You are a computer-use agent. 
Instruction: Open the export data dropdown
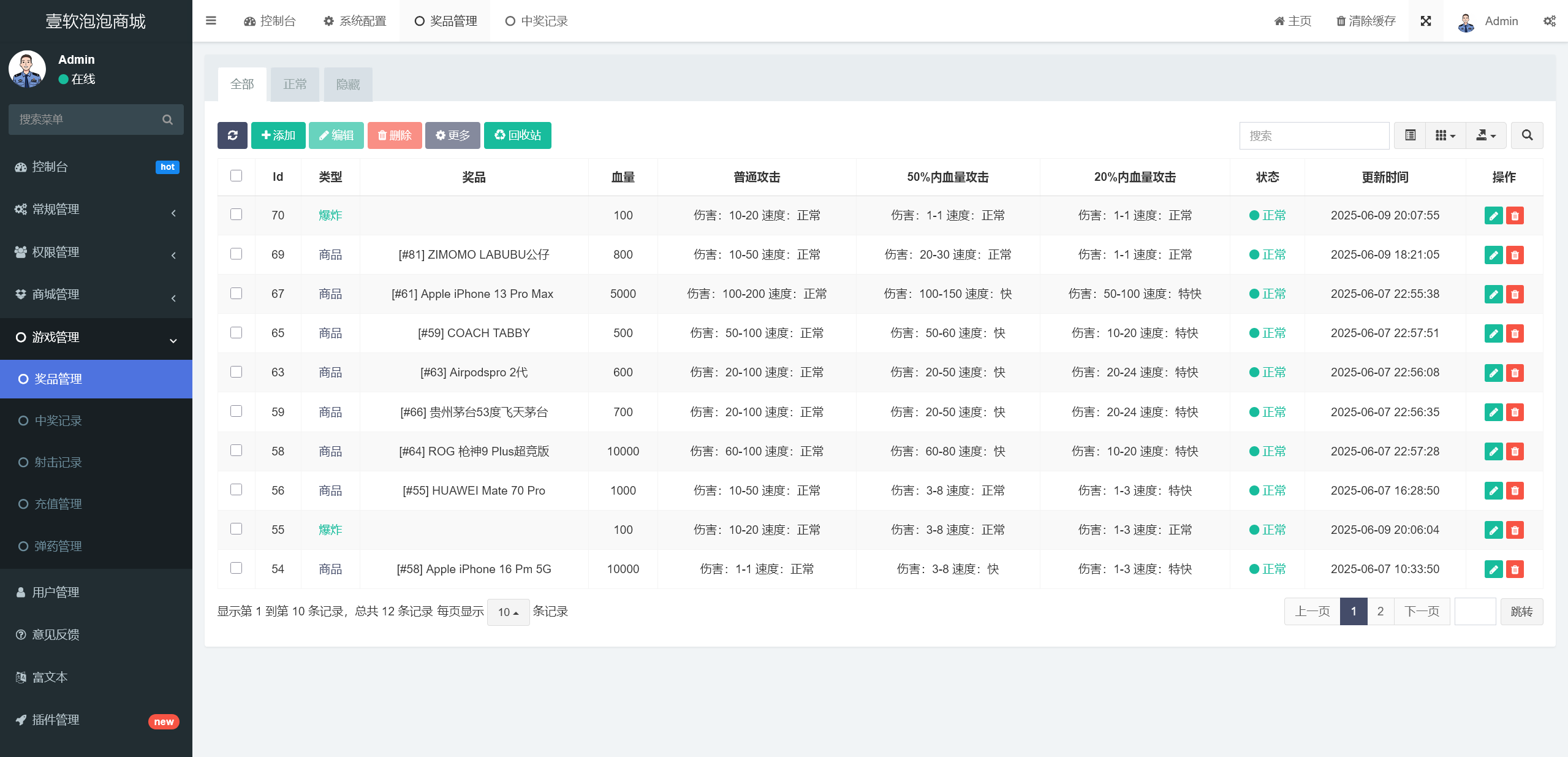tap(1486, 135)
